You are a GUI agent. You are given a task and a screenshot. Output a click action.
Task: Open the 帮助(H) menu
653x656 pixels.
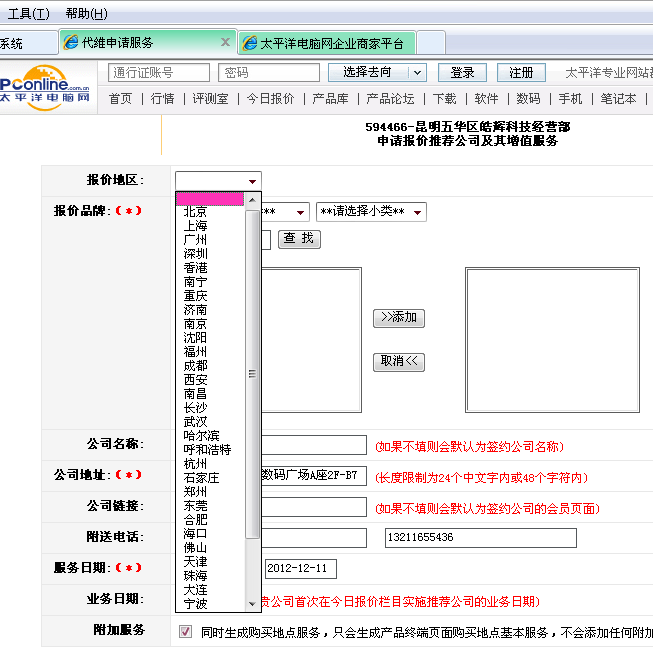point(86,14)
